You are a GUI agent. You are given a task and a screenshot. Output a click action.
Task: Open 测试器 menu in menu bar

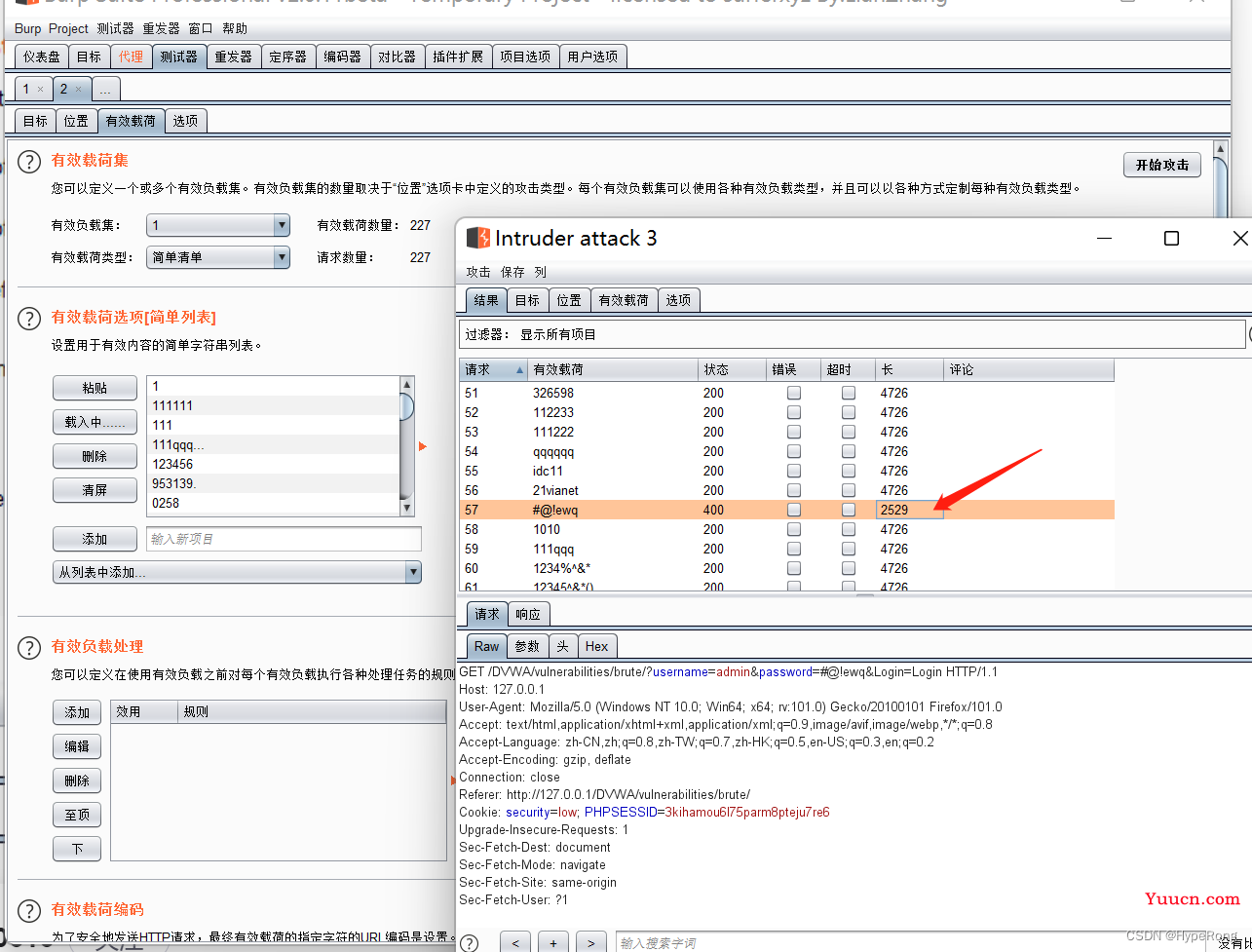point(115,28)
